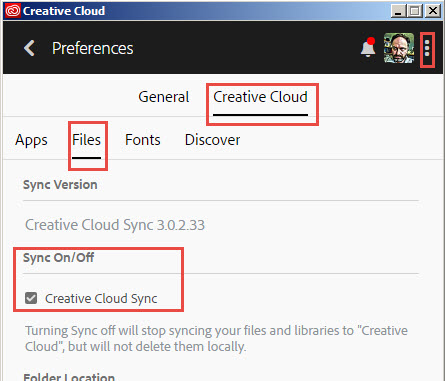
Task: Open the Fonts sub-tab
Action: 143,140
